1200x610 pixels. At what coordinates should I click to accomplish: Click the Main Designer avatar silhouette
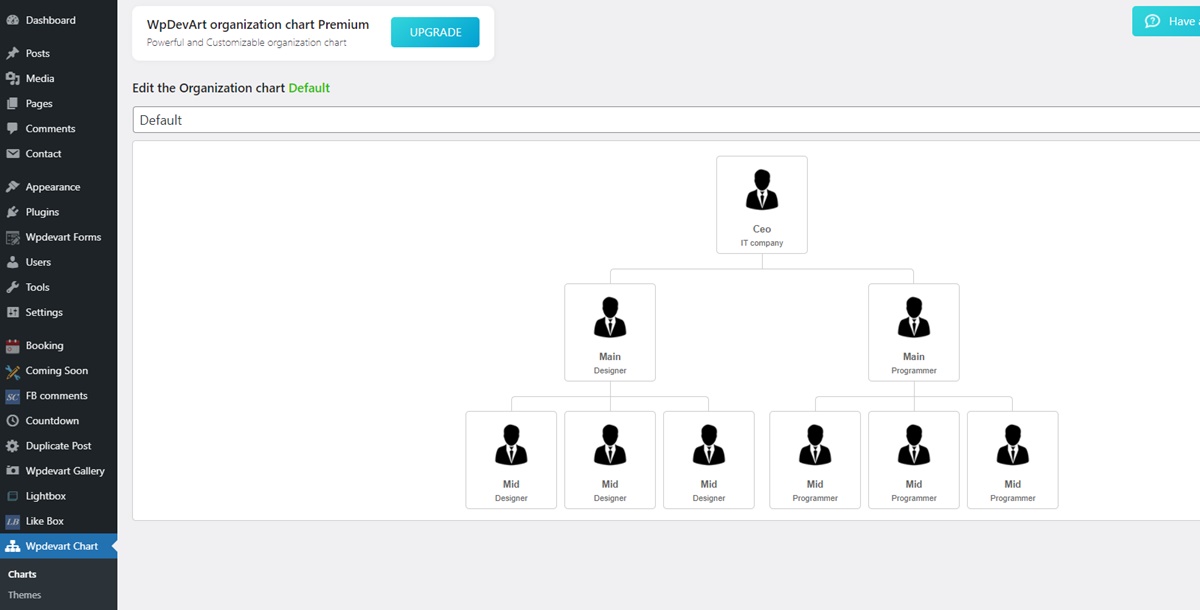[610, 317]
